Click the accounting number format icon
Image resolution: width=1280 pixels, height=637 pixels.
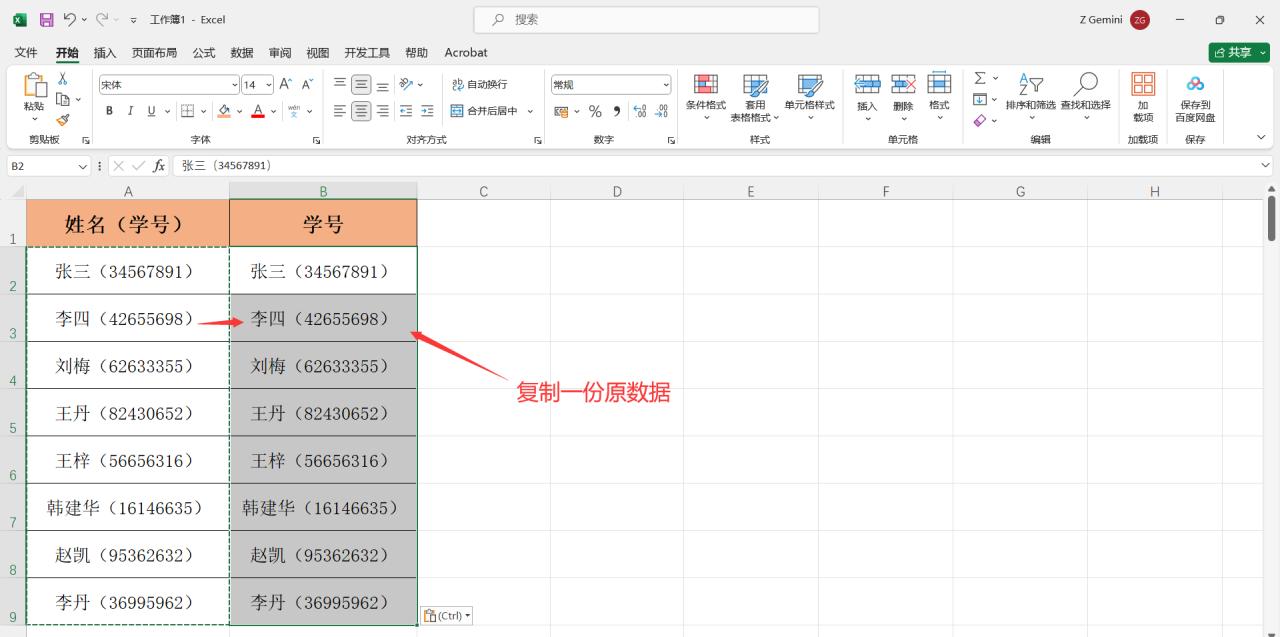coord(561,111)
